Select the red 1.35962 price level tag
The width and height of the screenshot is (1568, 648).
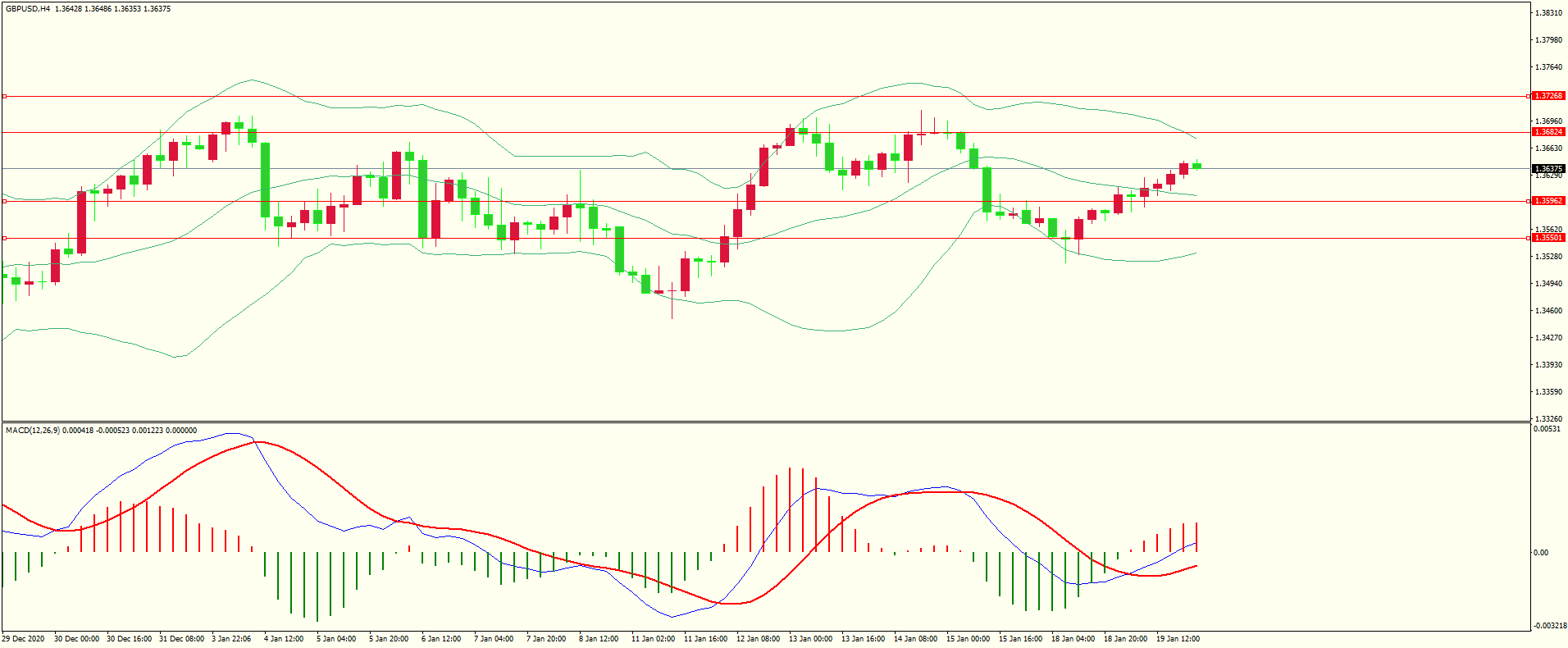(1548, 201)
